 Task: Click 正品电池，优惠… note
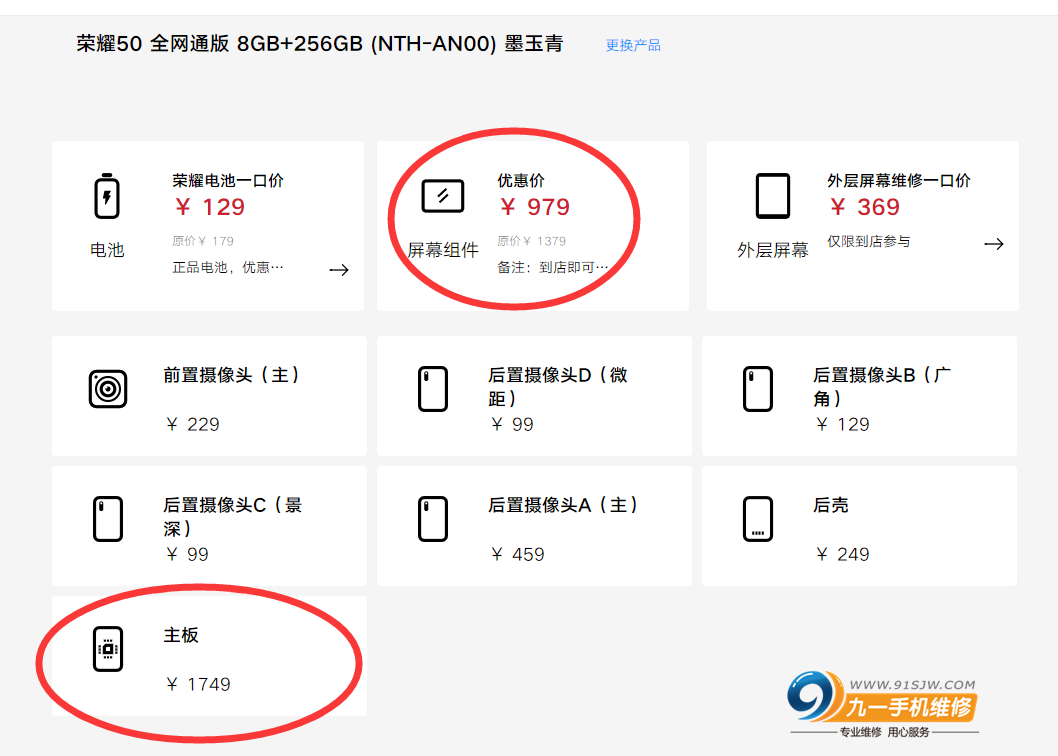click(228, 267)
